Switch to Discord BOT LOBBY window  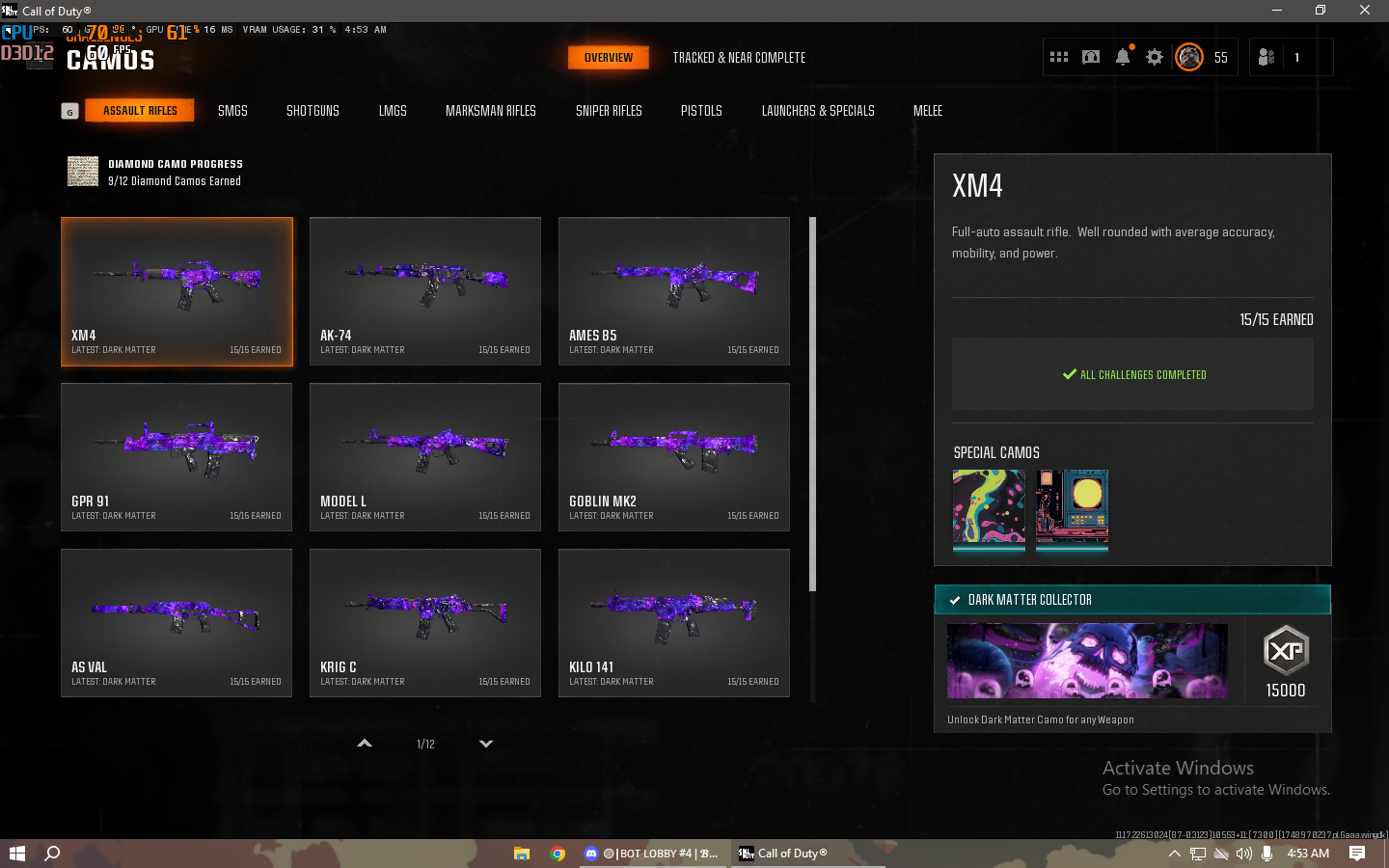point(652,854)
